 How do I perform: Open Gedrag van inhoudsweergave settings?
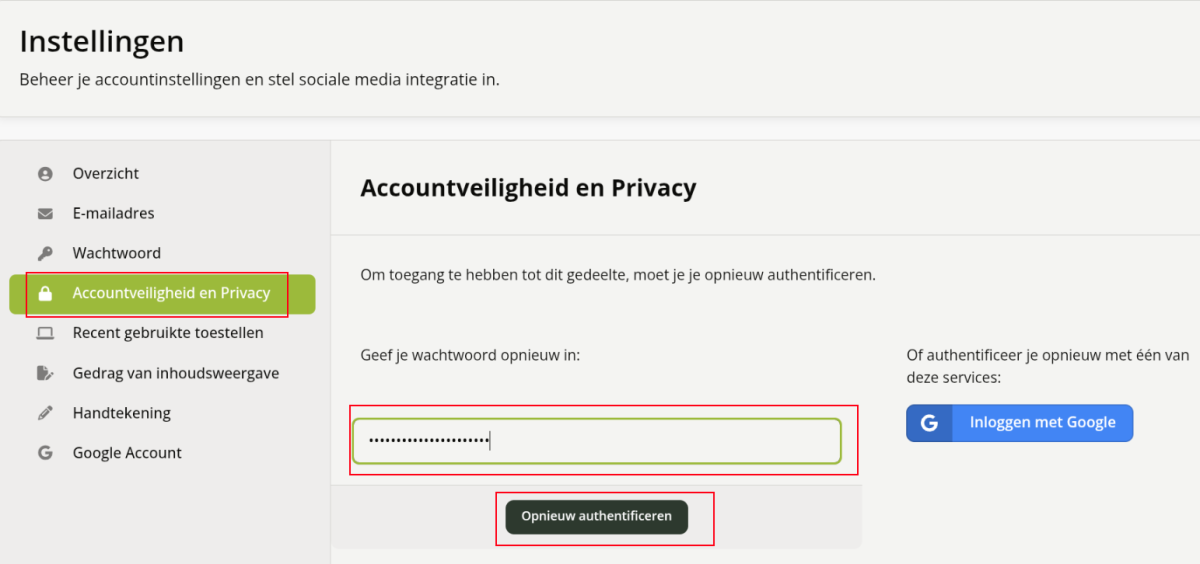click(x=175, y=373)
